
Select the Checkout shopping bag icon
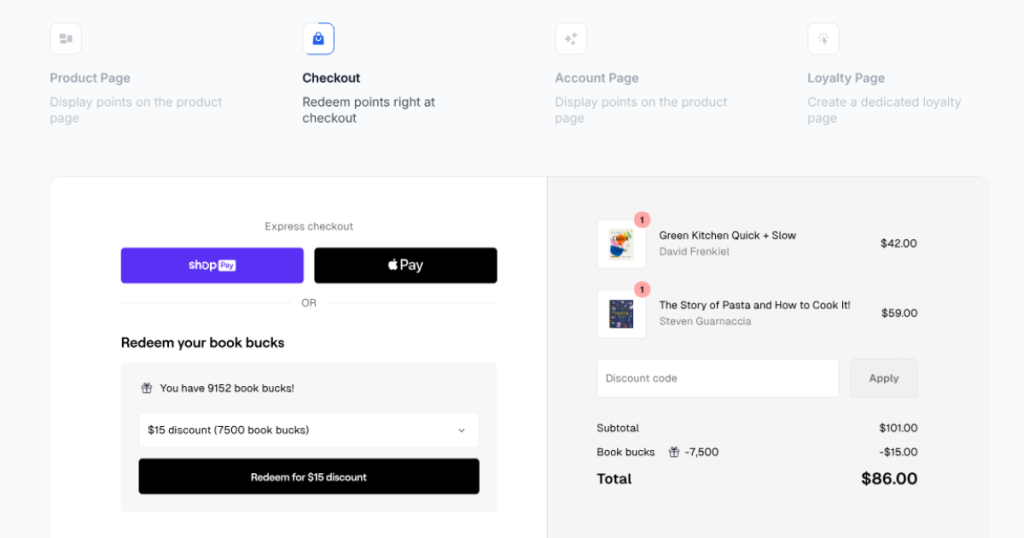click(318, 39)
